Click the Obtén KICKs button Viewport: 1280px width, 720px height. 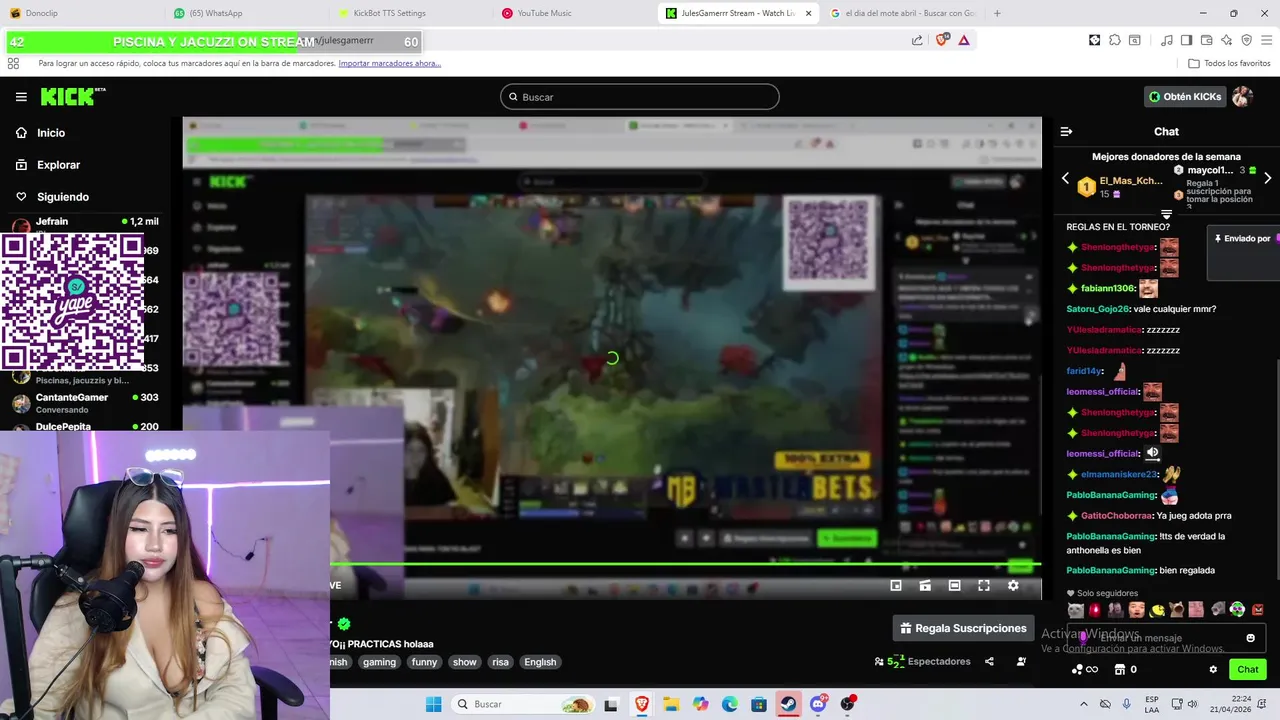(x=1185, y=97)
